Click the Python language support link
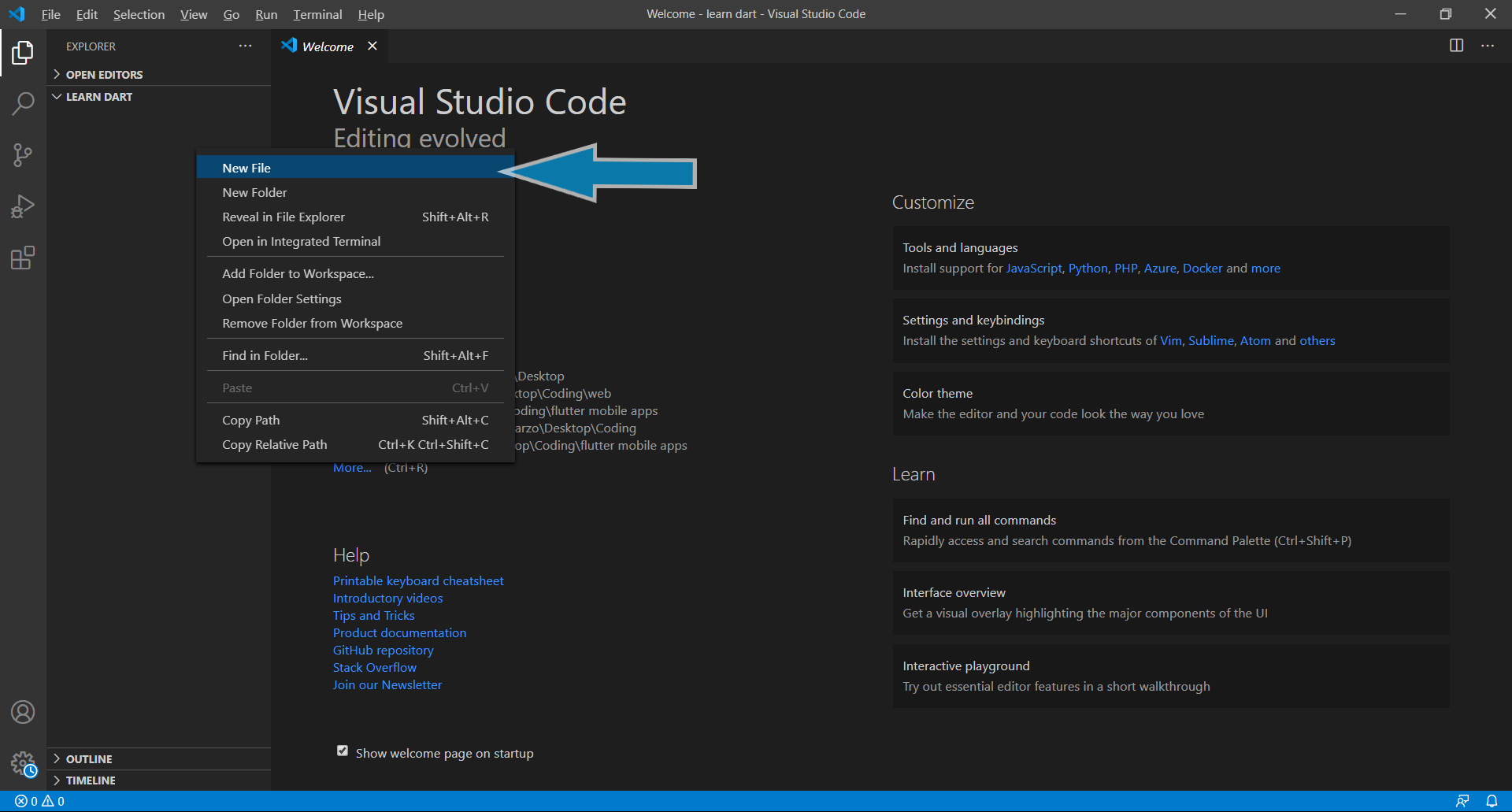The width and height of the screenshot is (1512, 812). [x=1088, y=268]
